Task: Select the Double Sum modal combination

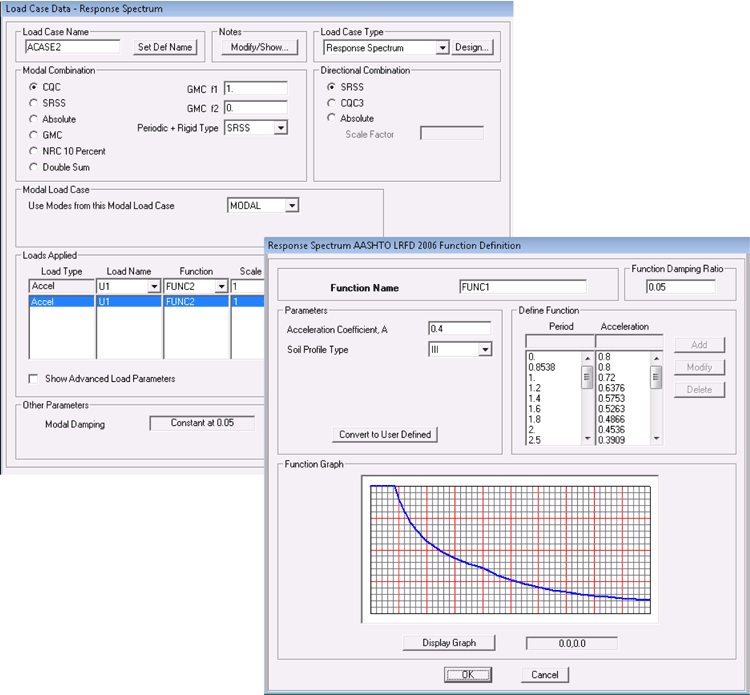Action: (x=37, y=167)
